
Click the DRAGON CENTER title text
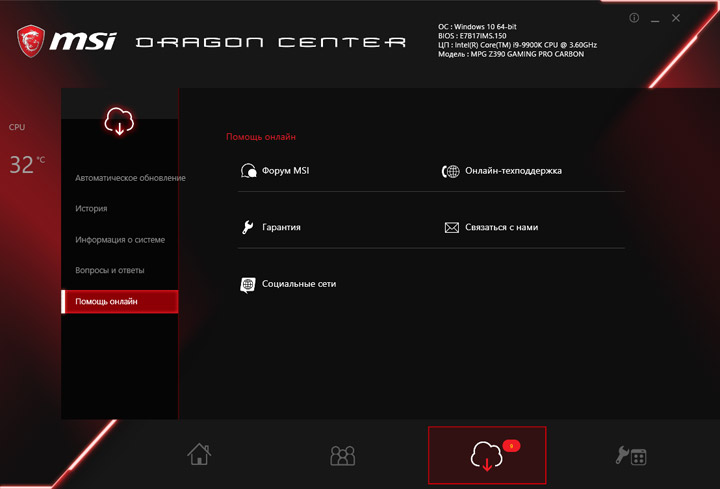click(271, 42)
